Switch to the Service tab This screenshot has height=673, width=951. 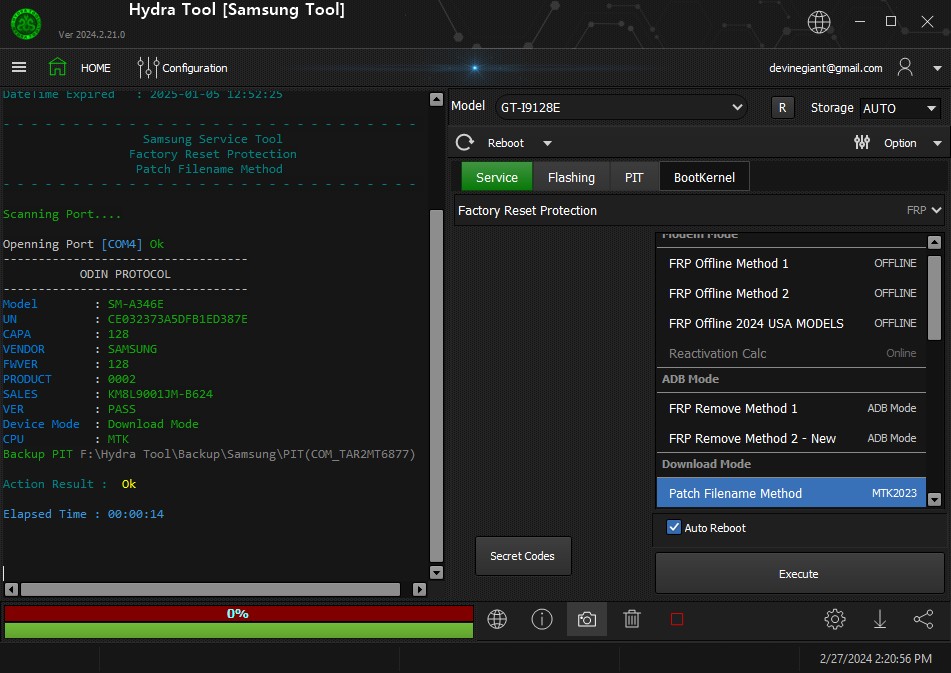[497, 177]
